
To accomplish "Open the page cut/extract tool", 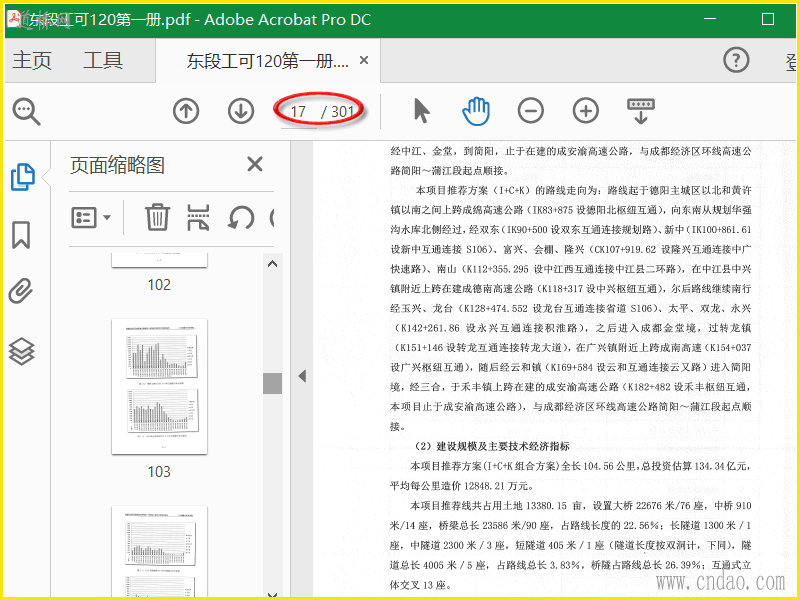I will click(198, 217).
